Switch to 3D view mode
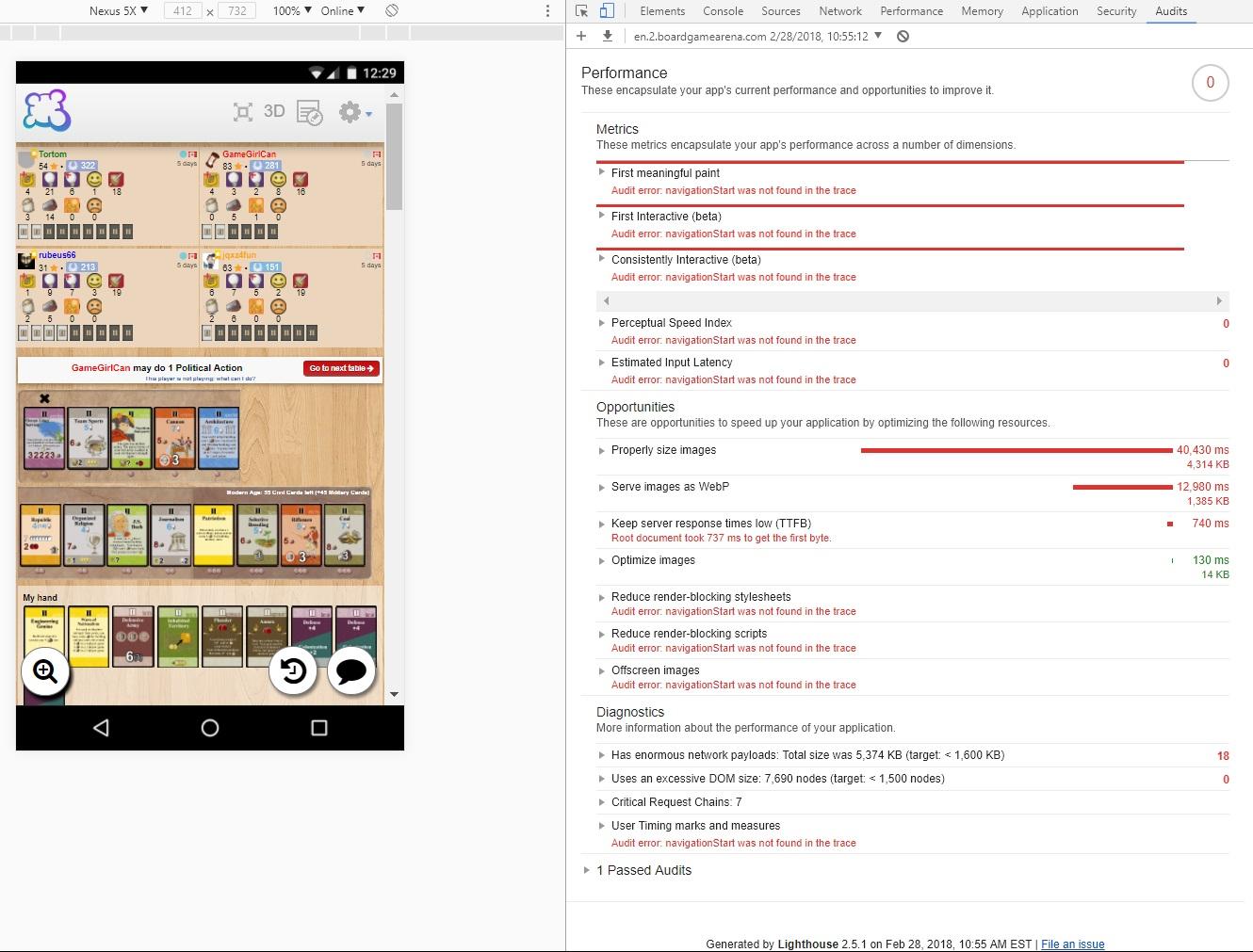Image resolution: width=1253 pixels, height=952 pixels. (x=274, y=111)
